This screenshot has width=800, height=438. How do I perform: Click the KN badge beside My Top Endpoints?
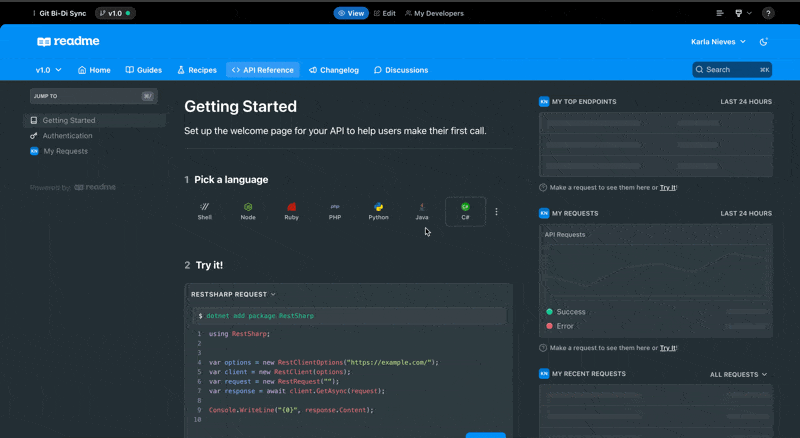click(544, 102)
